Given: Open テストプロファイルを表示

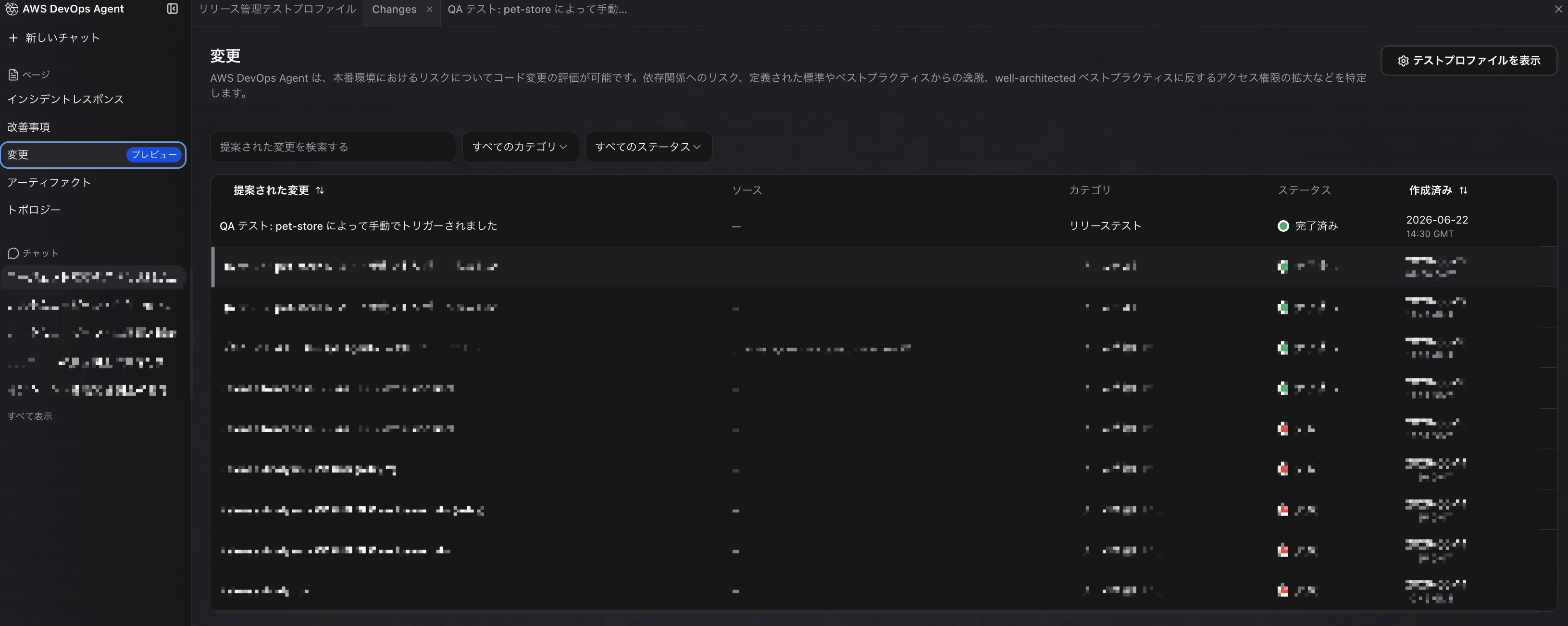Looking at the screenshot, I should coord(1469,60).
